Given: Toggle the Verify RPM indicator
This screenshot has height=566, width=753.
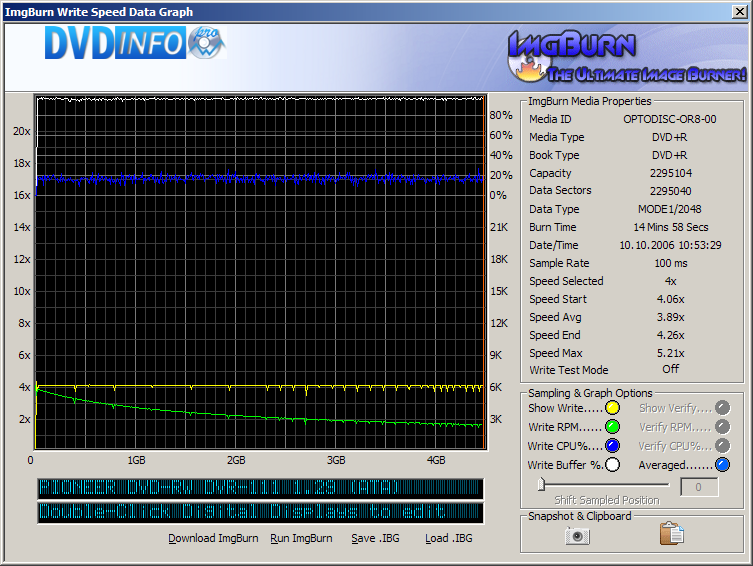Looking at the screenshot, I should (722, 427).
